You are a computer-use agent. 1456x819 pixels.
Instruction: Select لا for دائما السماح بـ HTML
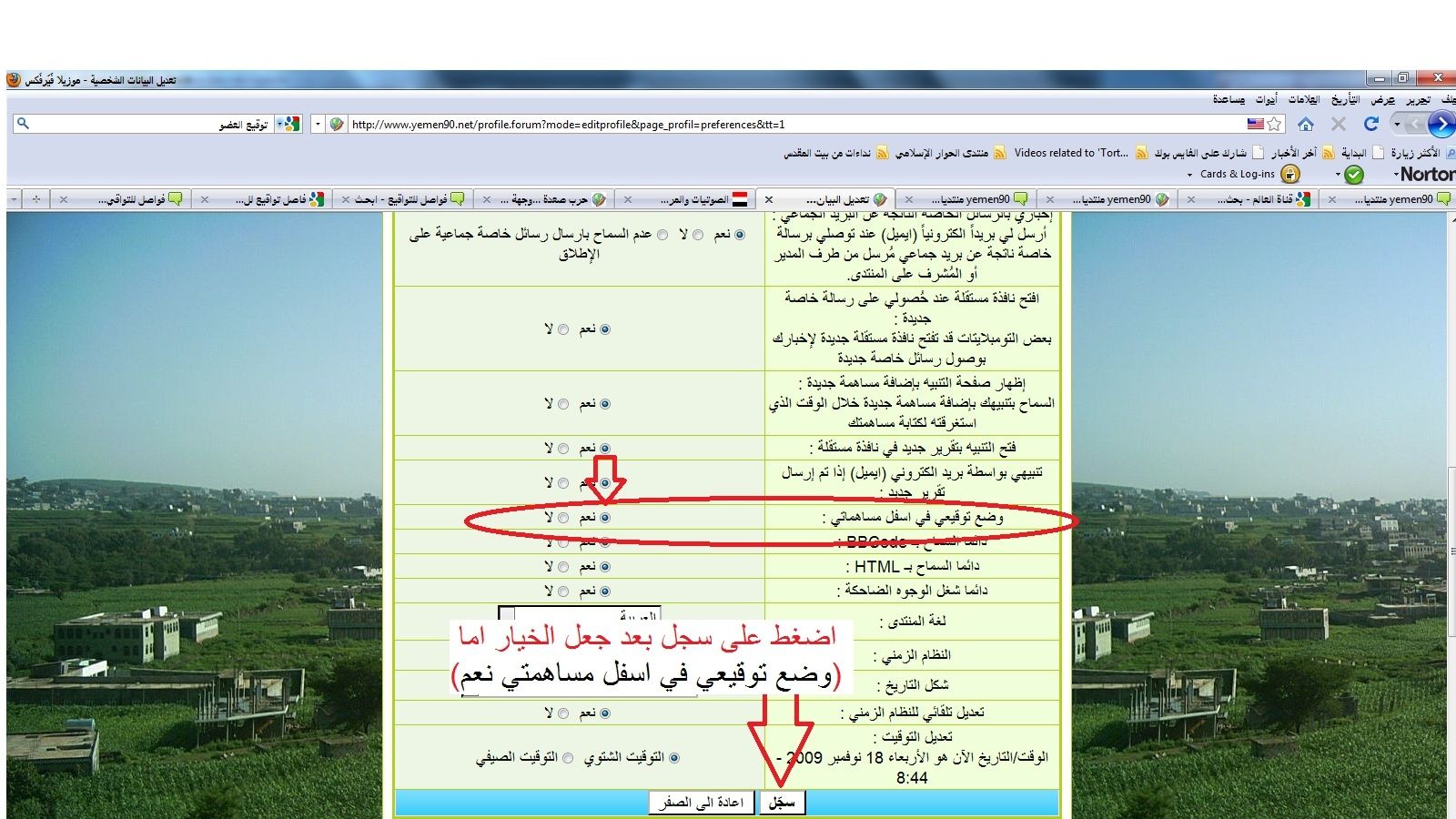(563, 567)
